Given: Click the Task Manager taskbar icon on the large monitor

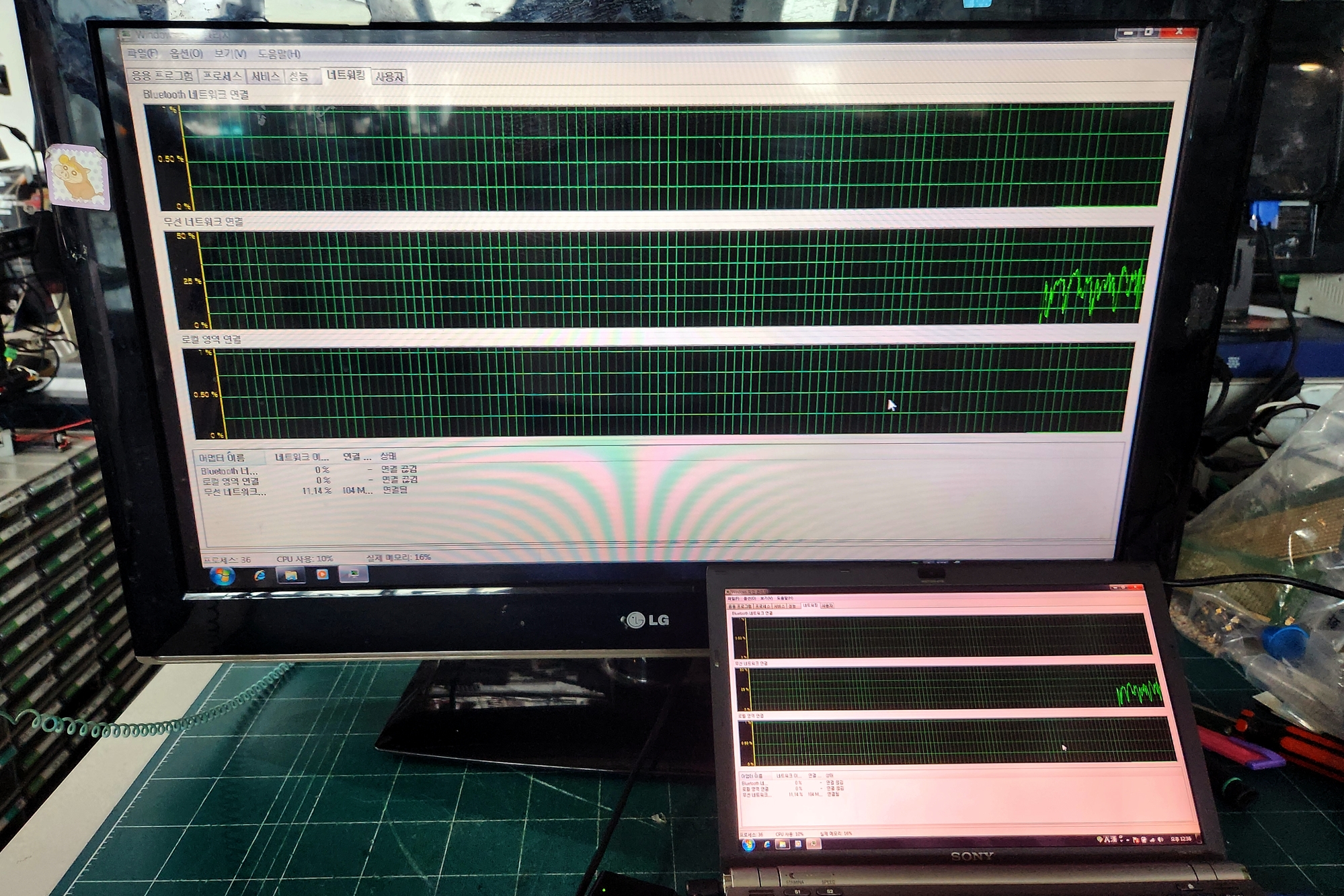Looking at the screenshot, I should [354, 574].
